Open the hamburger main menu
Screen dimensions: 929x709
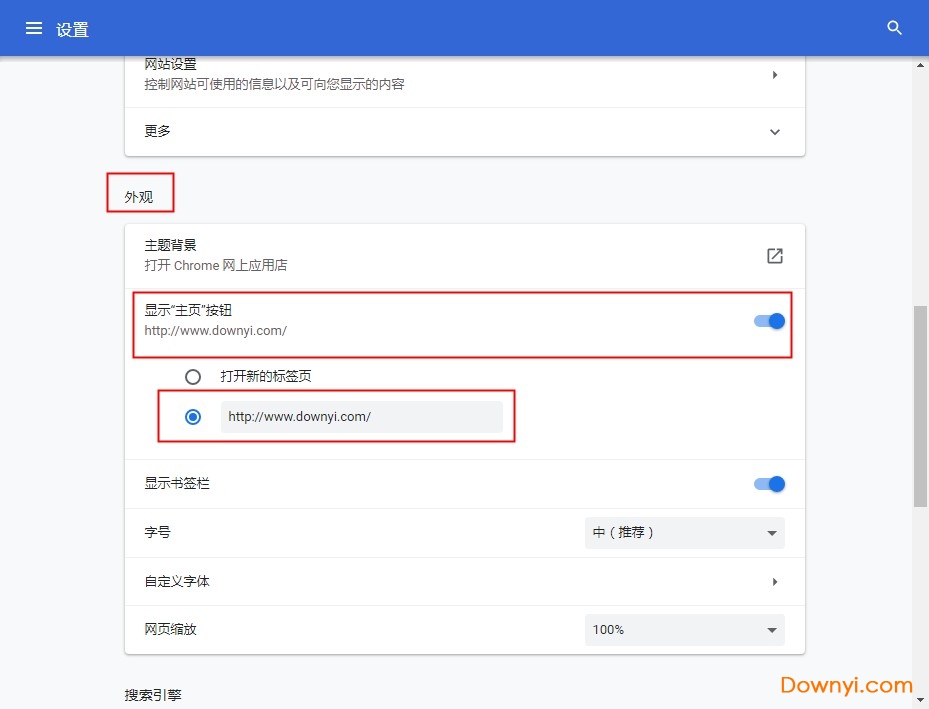point(34,28)
